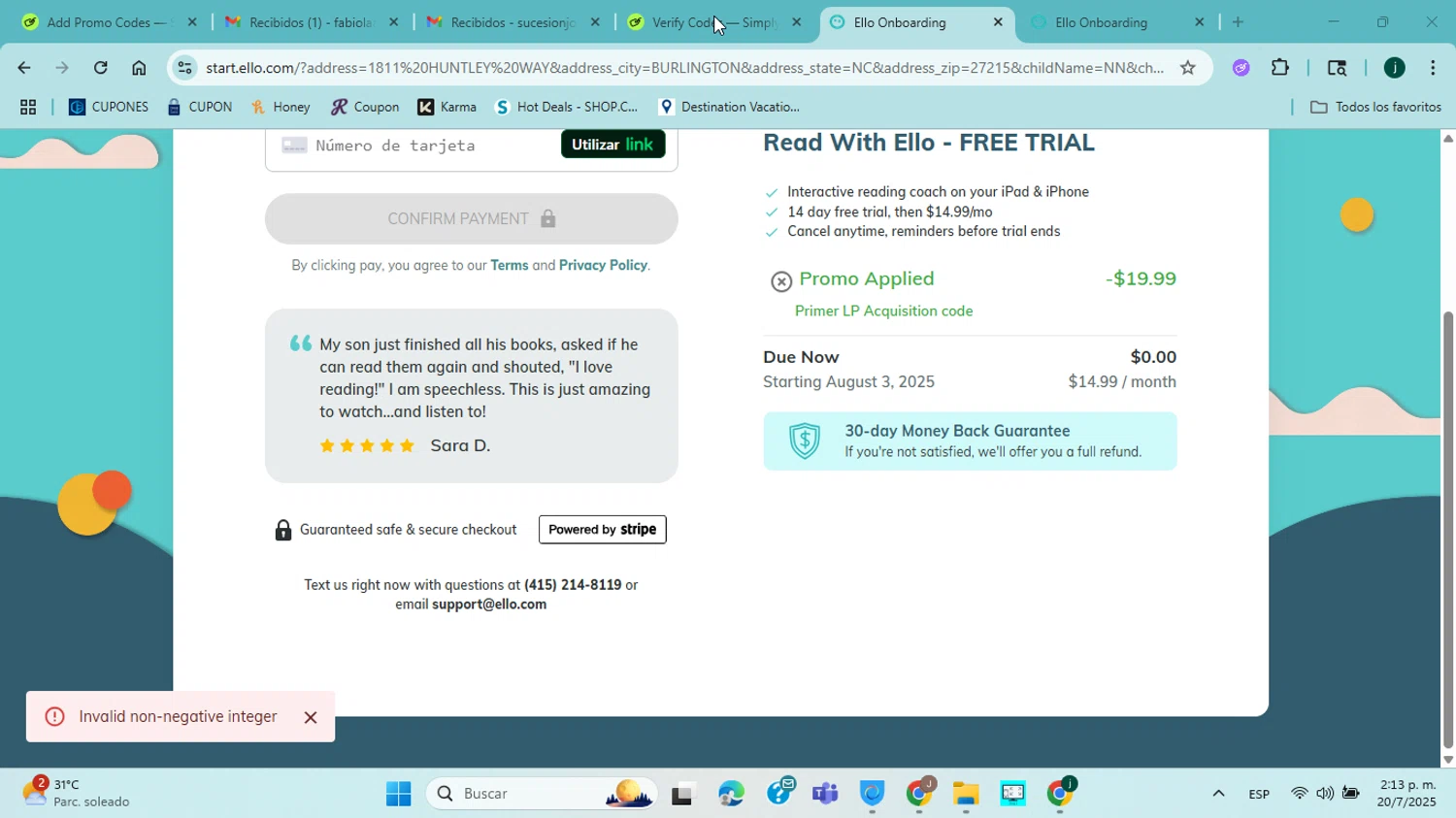Switch to Recibidos (1) fabiola Gmail tab

pos(312,22)
